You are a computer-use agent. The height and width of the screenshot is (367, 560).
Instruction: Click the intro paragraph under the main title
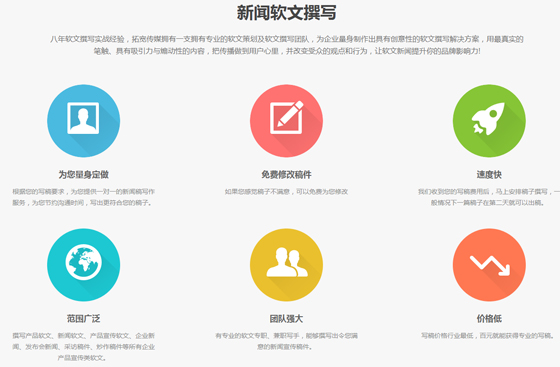click(287, 45)
